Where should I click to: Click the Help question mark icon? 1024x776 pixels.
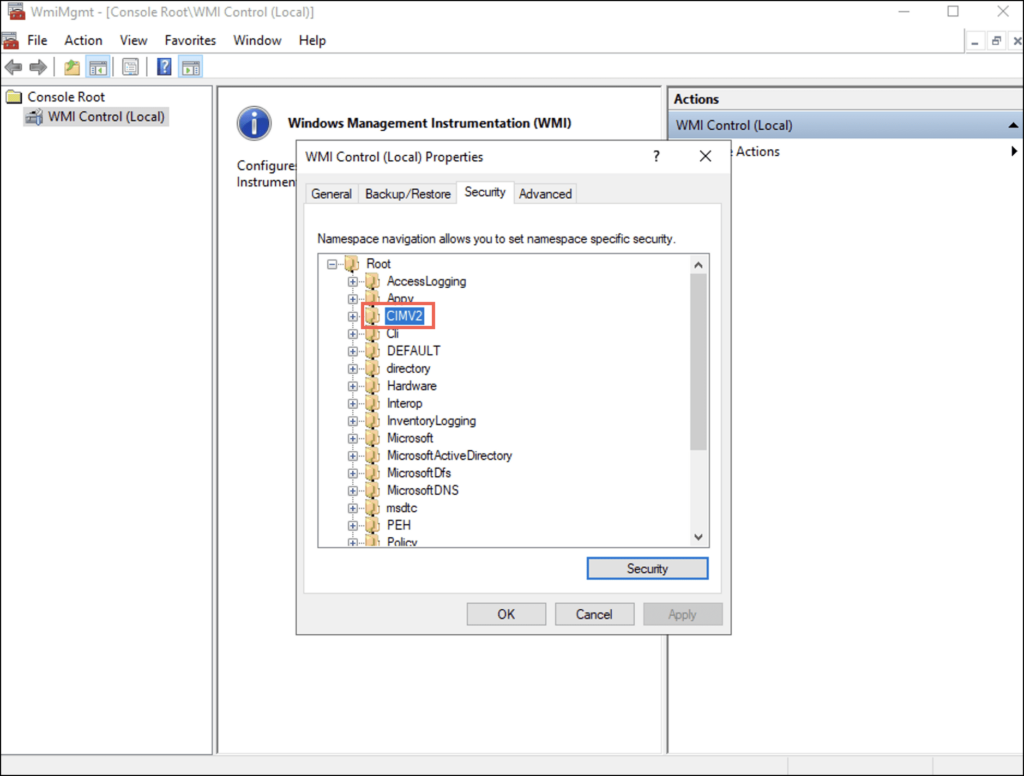163,67
